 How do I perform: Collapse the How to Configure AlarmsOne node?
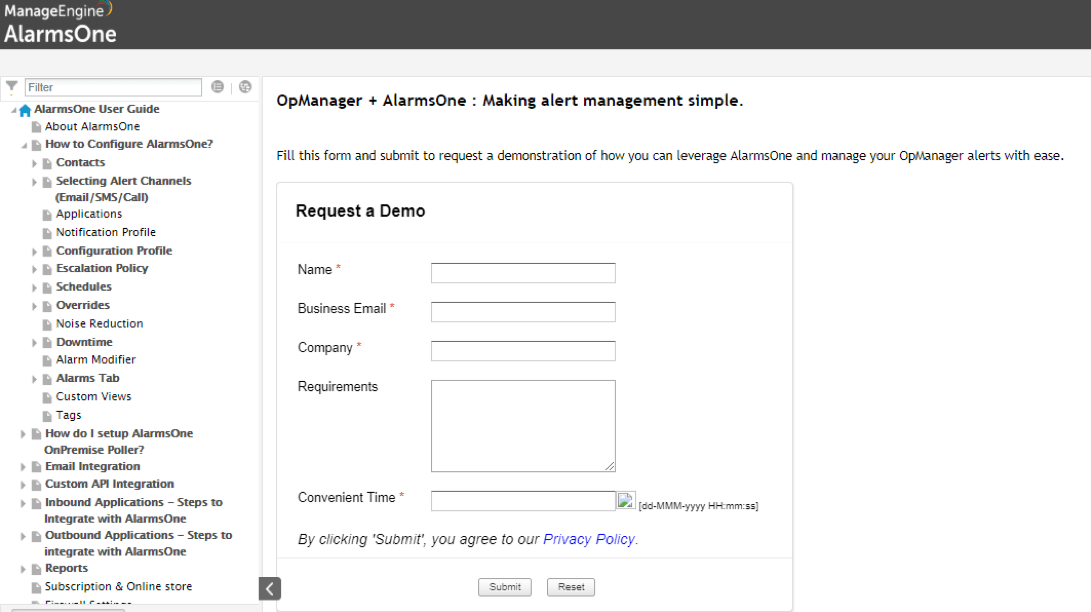click(24, 145)
